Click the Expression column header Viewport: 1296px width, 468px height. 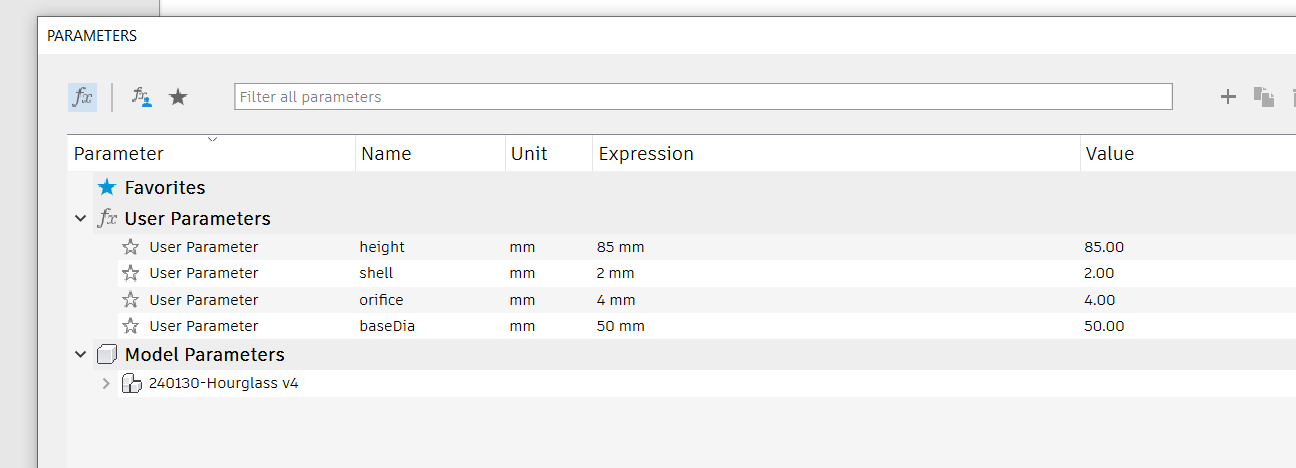646,154
